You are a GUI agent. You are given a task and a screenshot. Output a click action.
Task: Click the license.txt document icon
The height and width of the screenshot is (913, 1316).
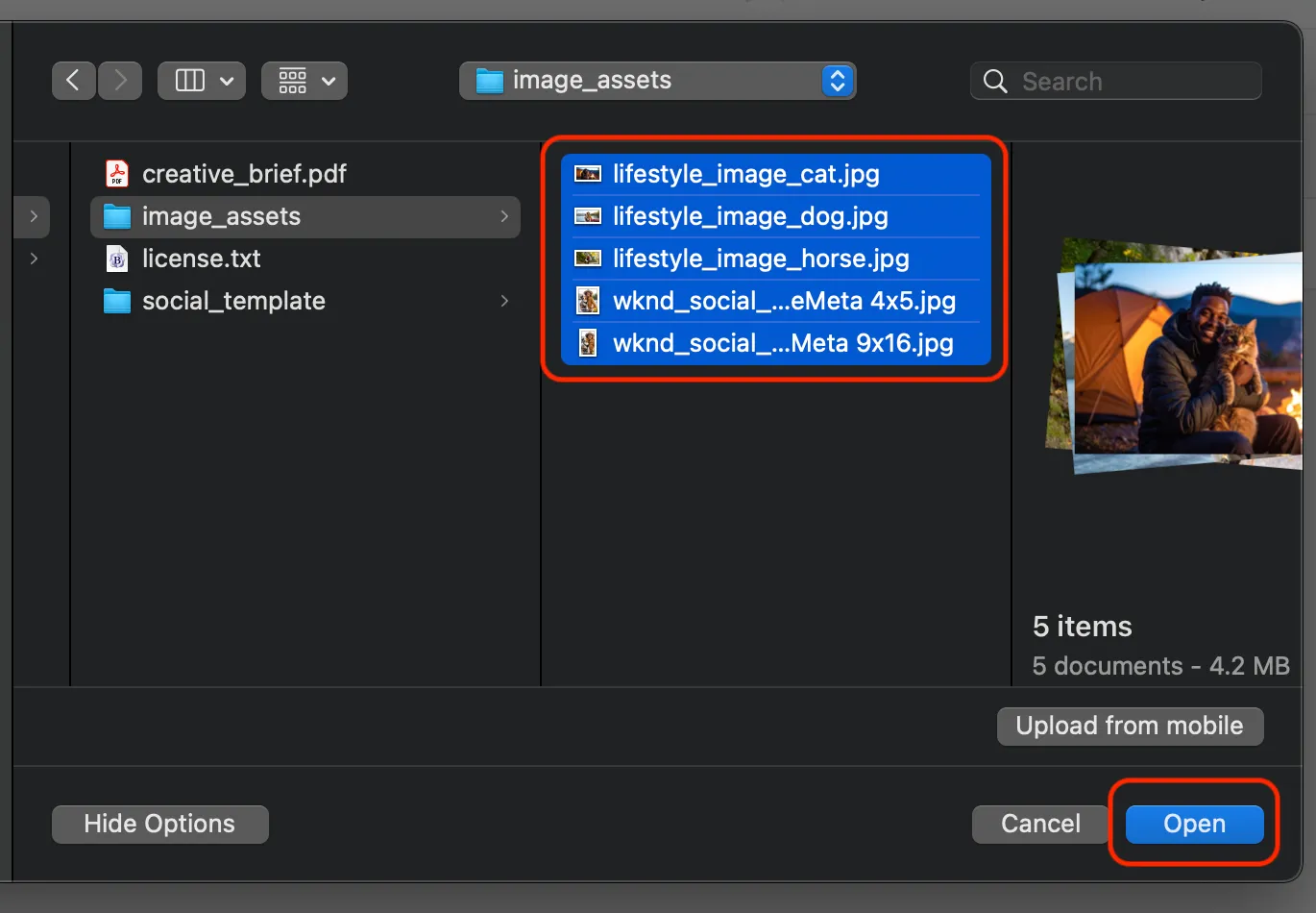[x=117, y=259]
